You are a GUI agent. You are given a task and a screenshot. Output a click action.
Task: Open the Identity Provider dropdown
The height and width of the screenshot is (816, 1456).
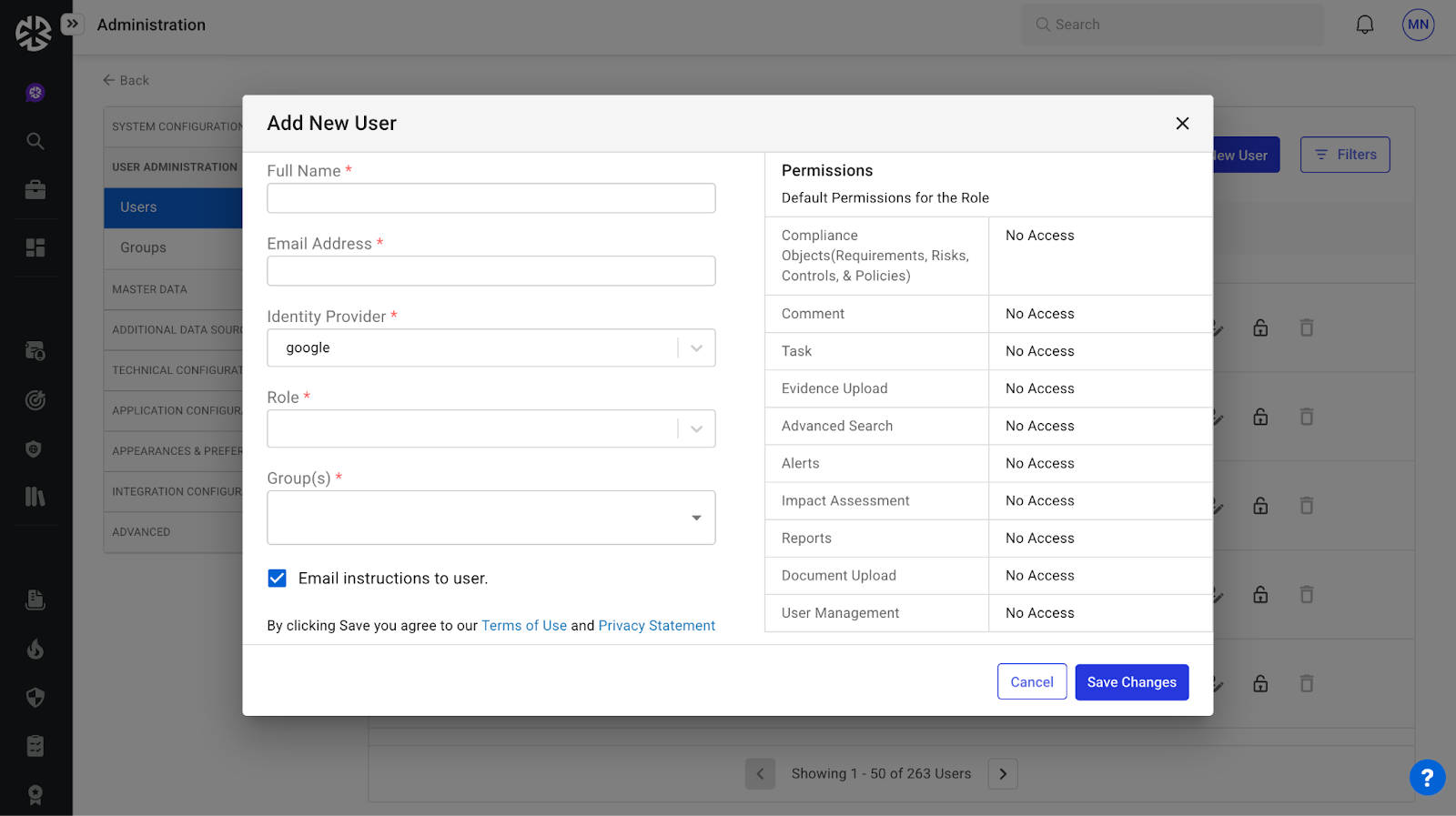pyautogui.click(x=490, y=348)
